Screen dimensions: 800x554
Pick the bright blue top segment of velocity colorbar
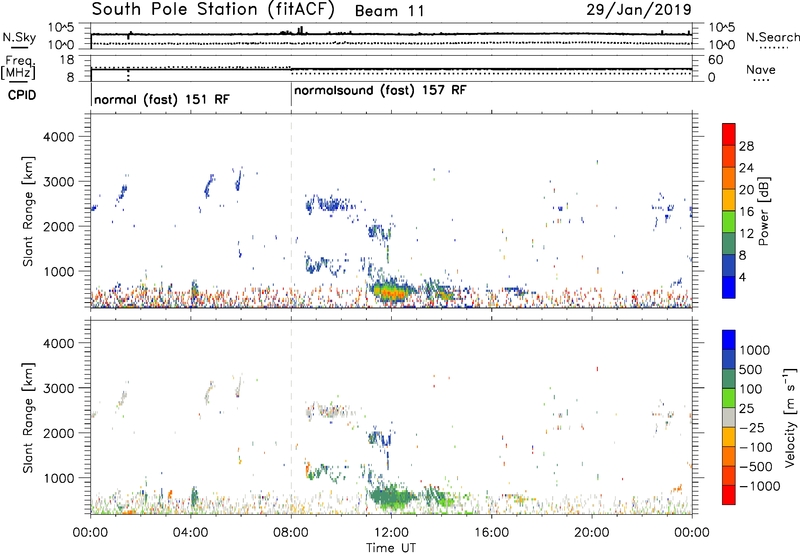pos(729,340)
